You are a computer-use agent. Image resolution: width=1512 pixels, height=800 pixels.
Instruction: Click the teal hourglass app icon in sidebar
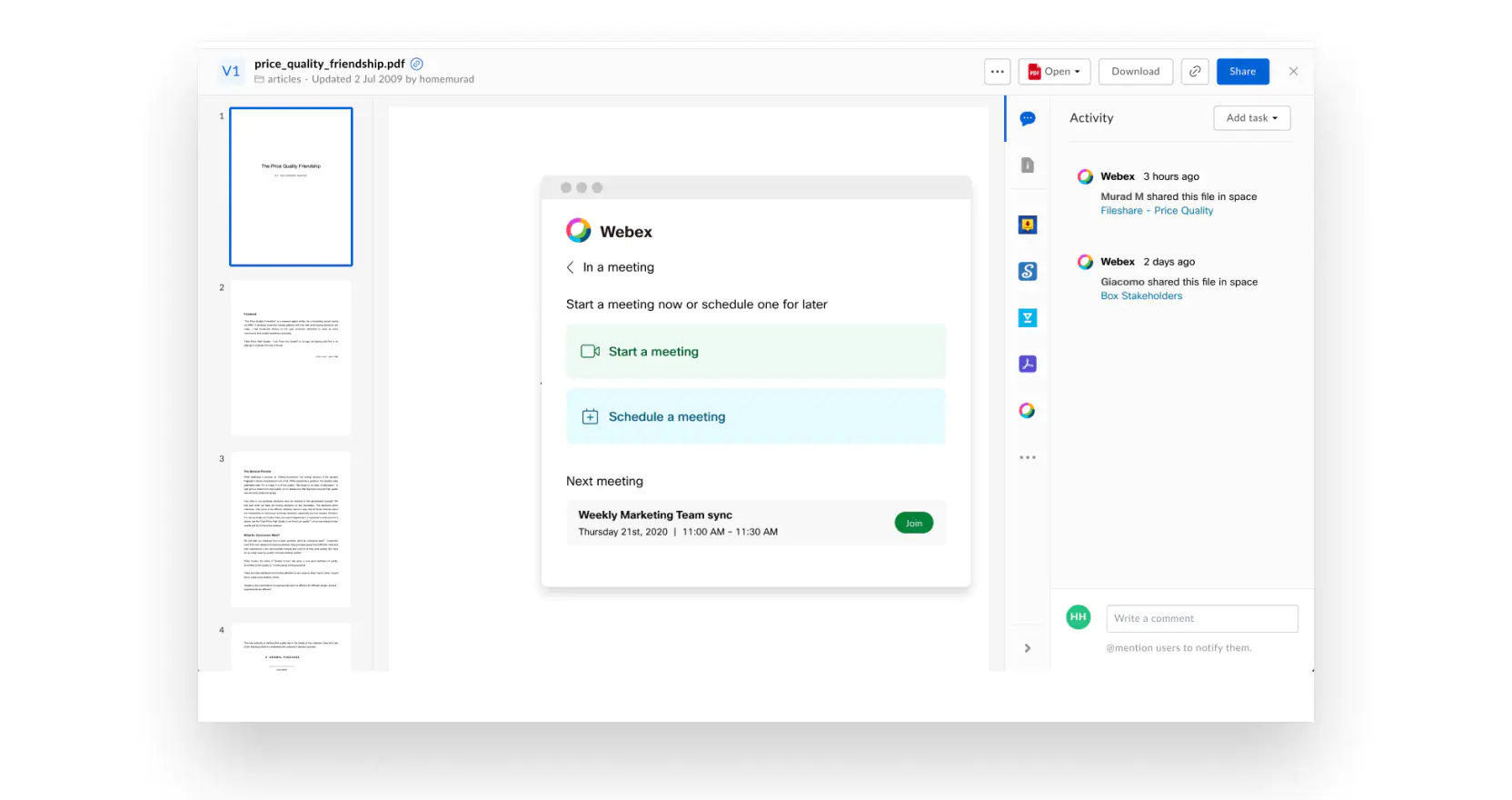1028,317
